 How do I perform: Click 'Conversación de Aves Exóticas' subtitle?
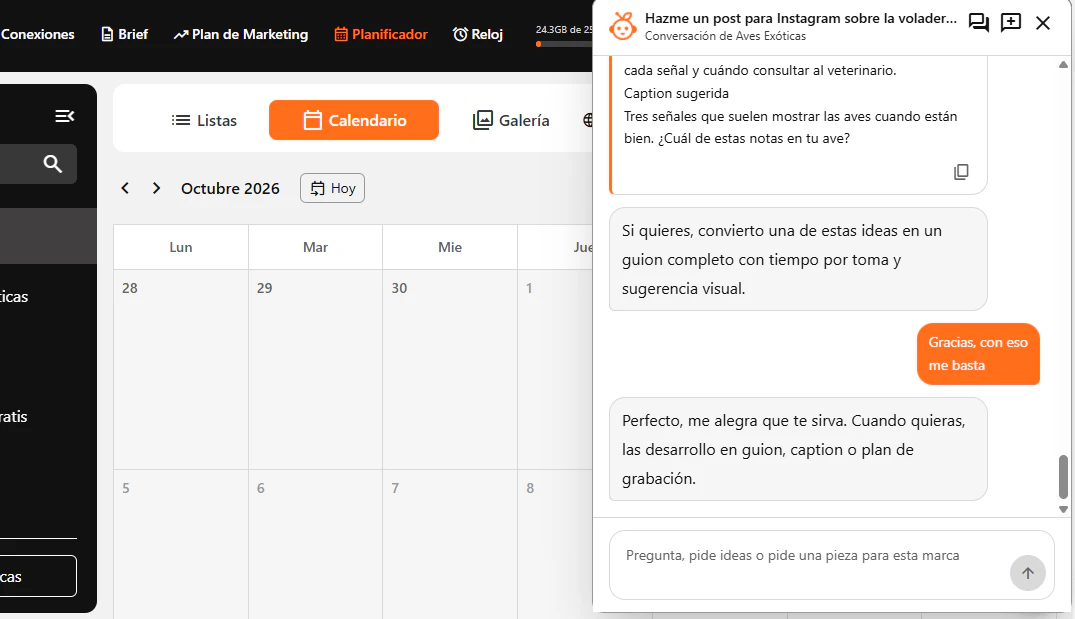pyautogui.click(x=725, y=36)
